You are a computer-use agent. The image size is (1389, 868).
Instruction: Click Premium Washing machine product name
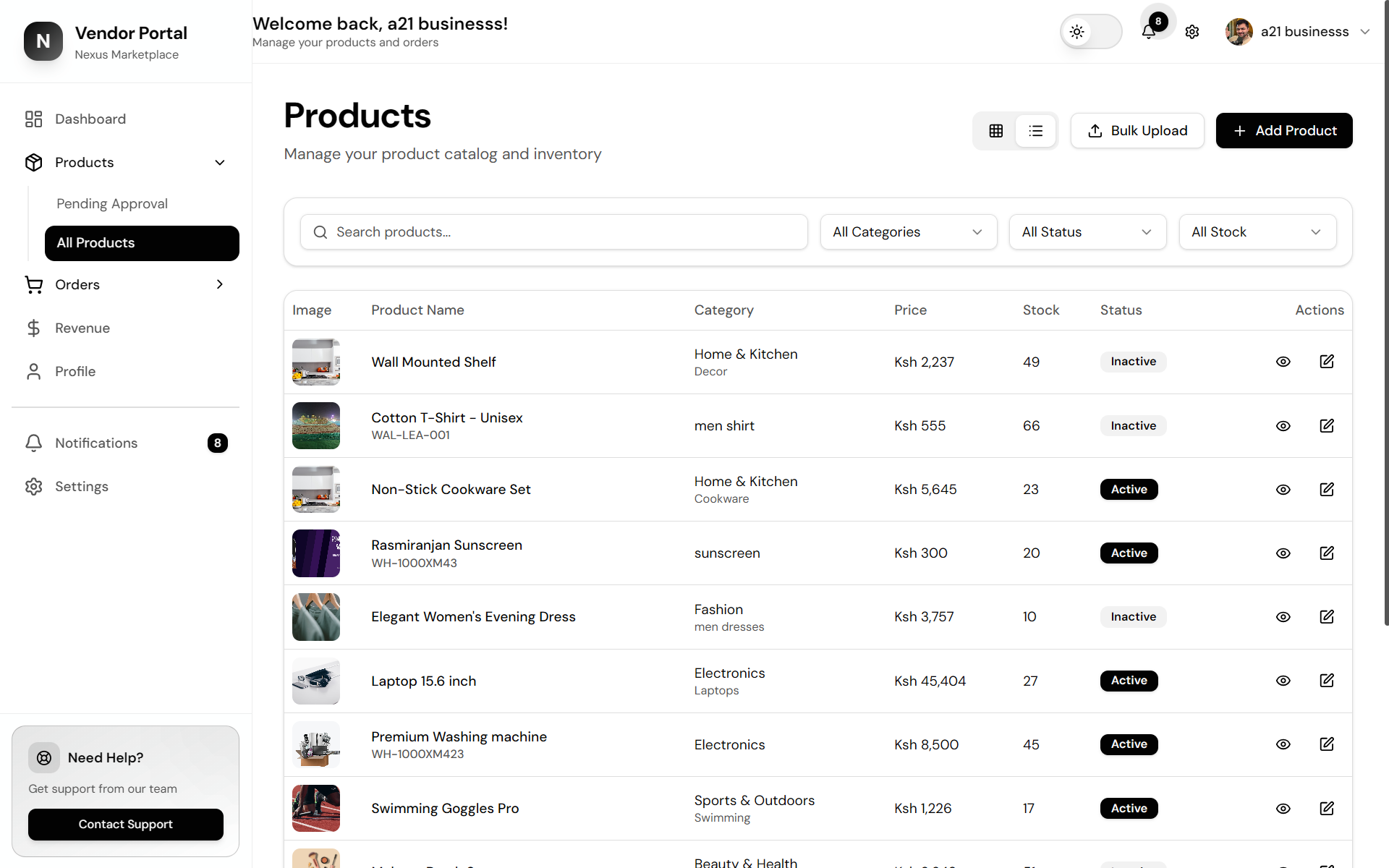[459, 737]
